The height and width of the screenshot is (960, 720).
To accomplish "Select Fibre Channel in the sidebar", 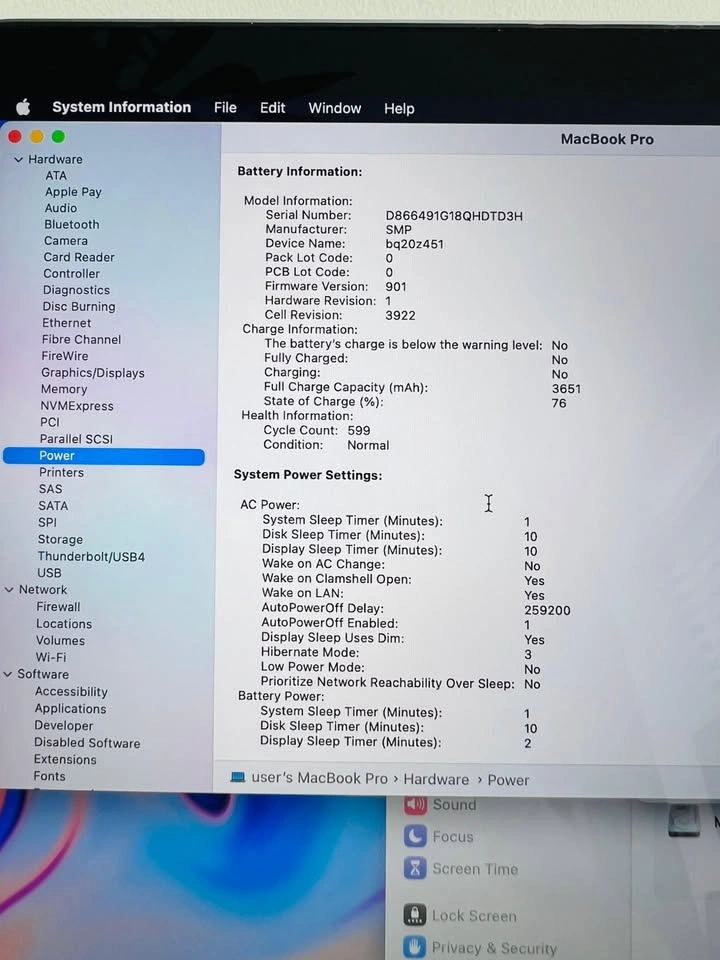I will (x=81, y=339).
